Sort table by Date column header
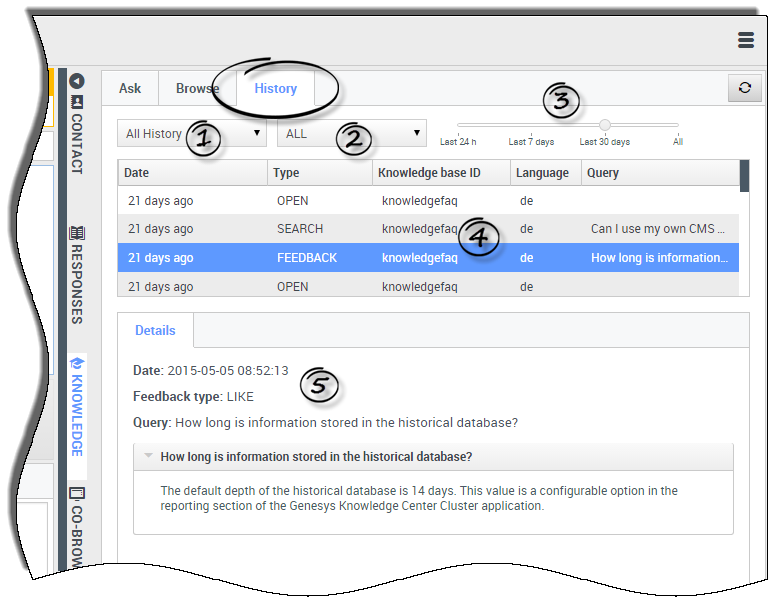This screenshot has height=597, width=768. tap(192, 173)
